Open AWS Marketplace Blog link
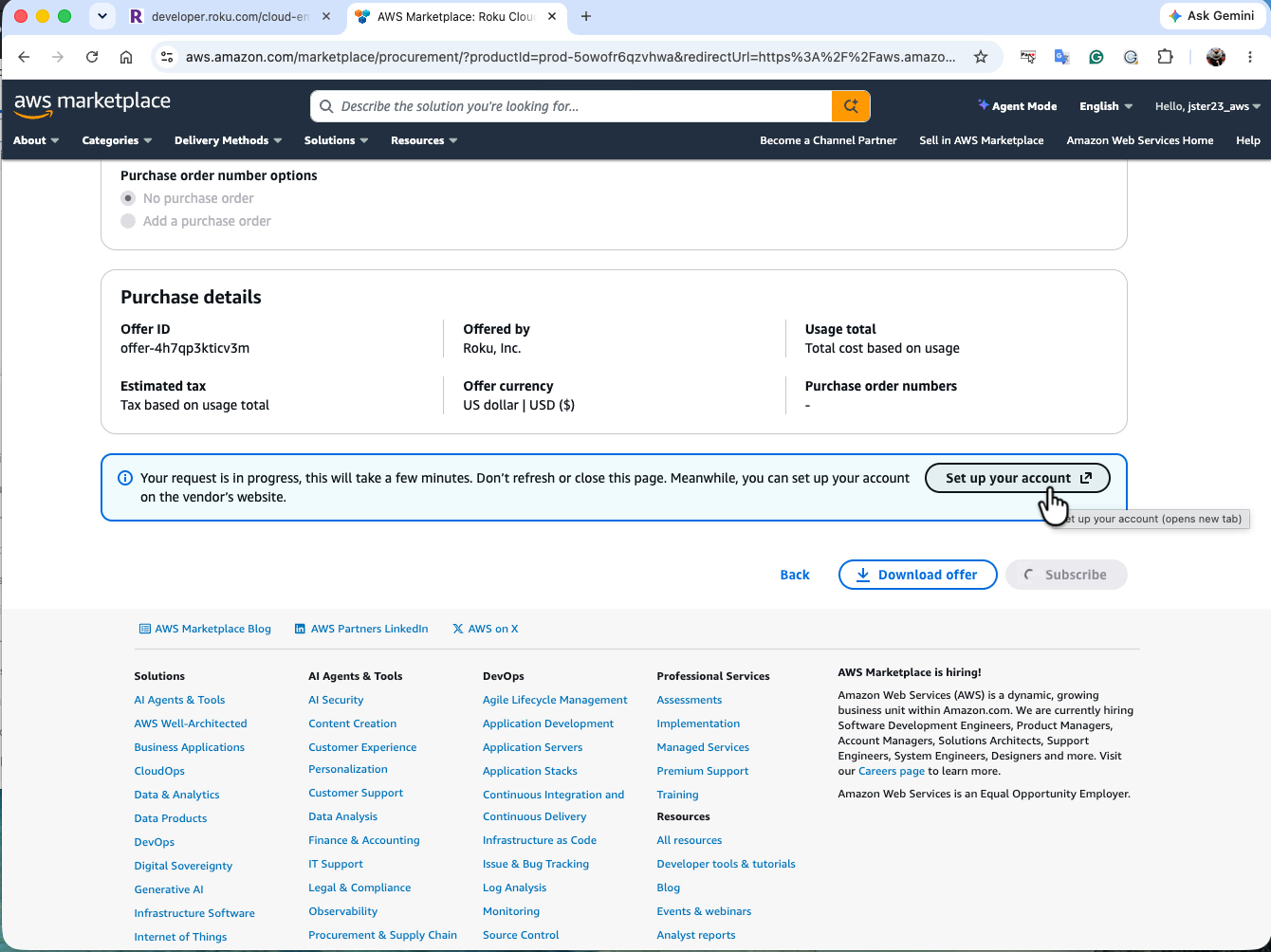Screen dimensions: 1271x952 click(205, 629)
